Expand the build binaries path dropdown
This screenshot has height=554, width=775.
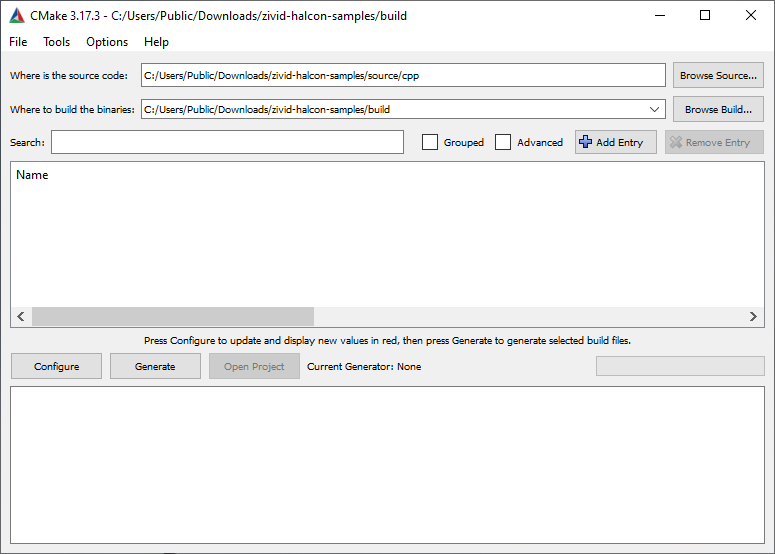point(654,109)
